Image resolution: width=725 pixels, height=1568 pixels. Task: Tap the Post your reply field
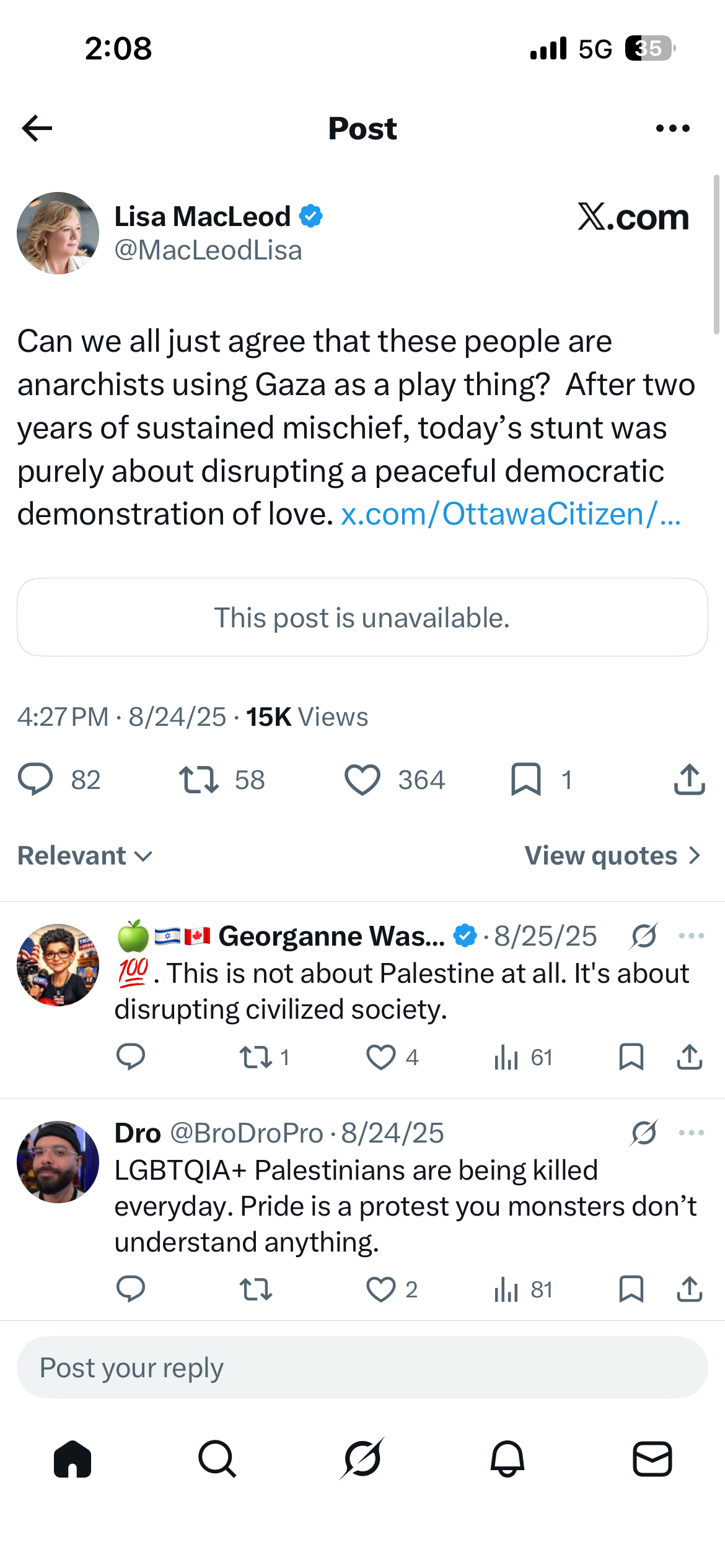pos(362,1367)
